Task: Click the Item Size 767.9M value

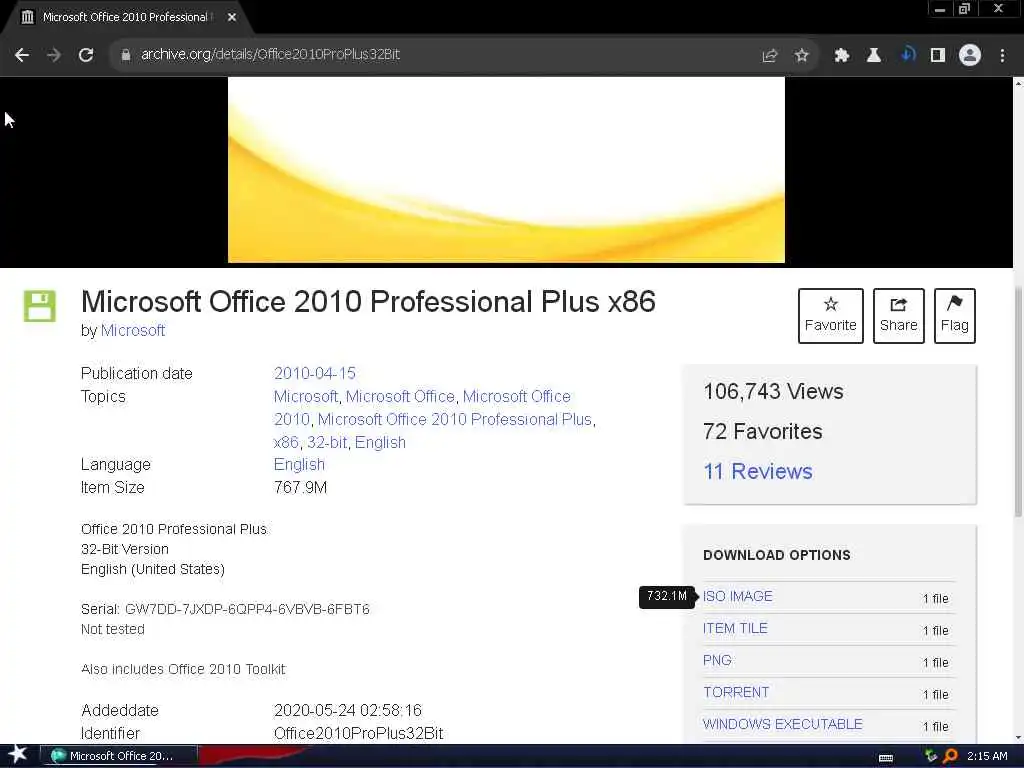Action: click(x=300, y=487)
